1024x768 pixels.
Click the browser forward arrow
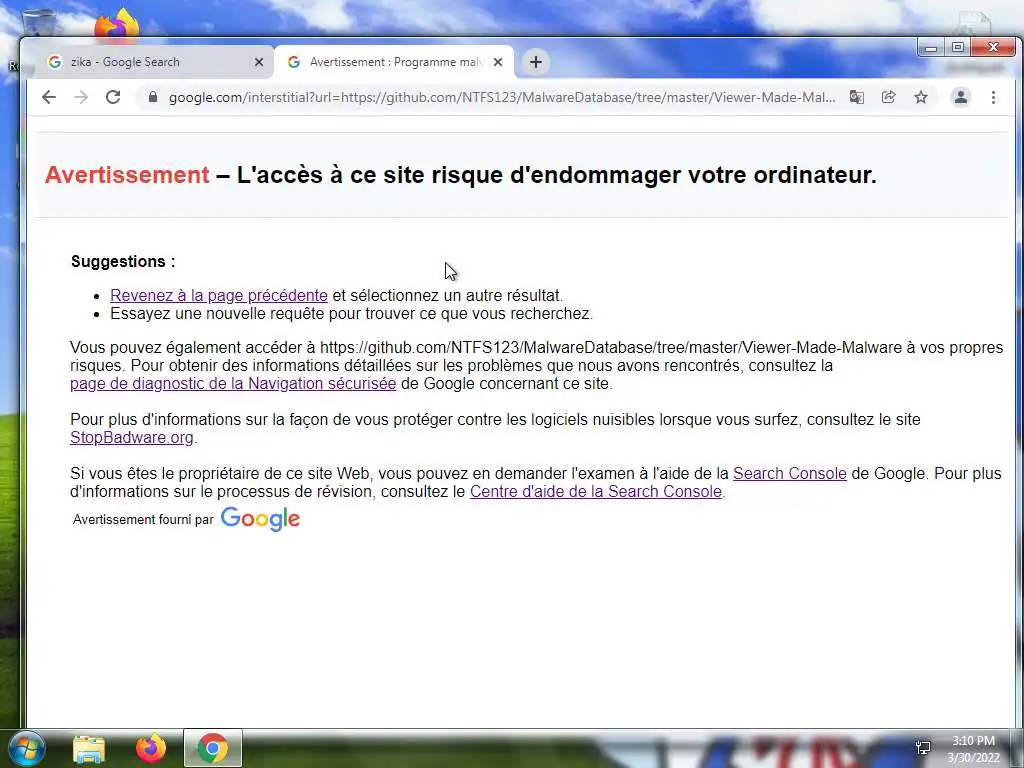(x=81, y=97)
